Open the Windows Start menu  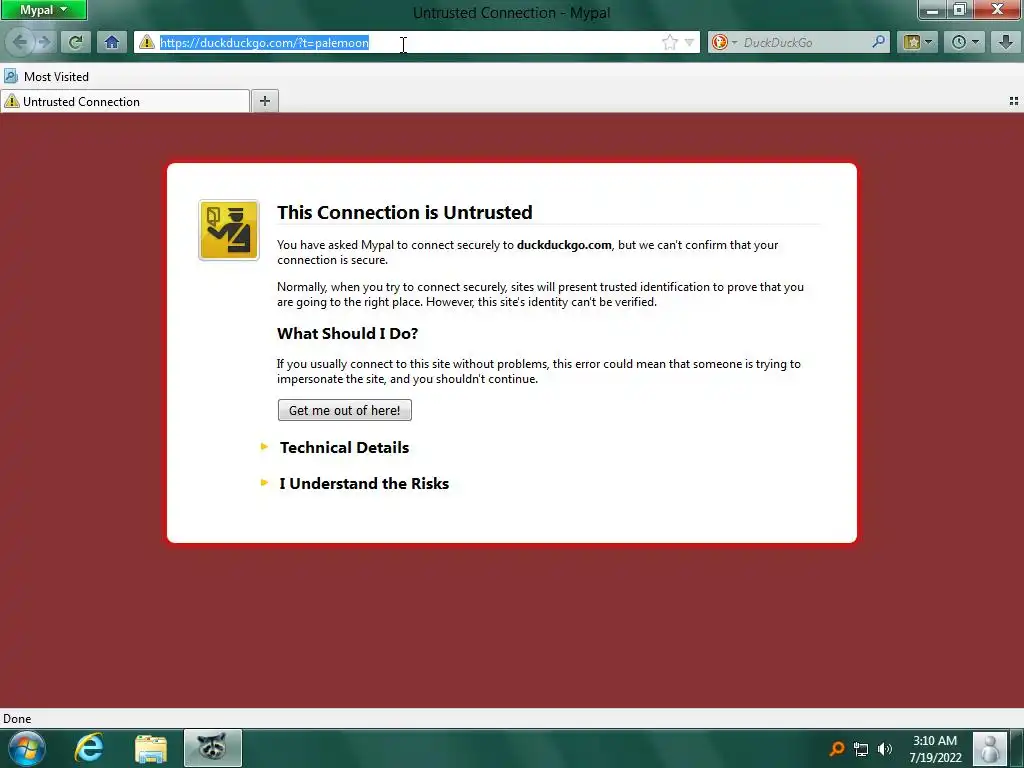(x=27, y=748)
